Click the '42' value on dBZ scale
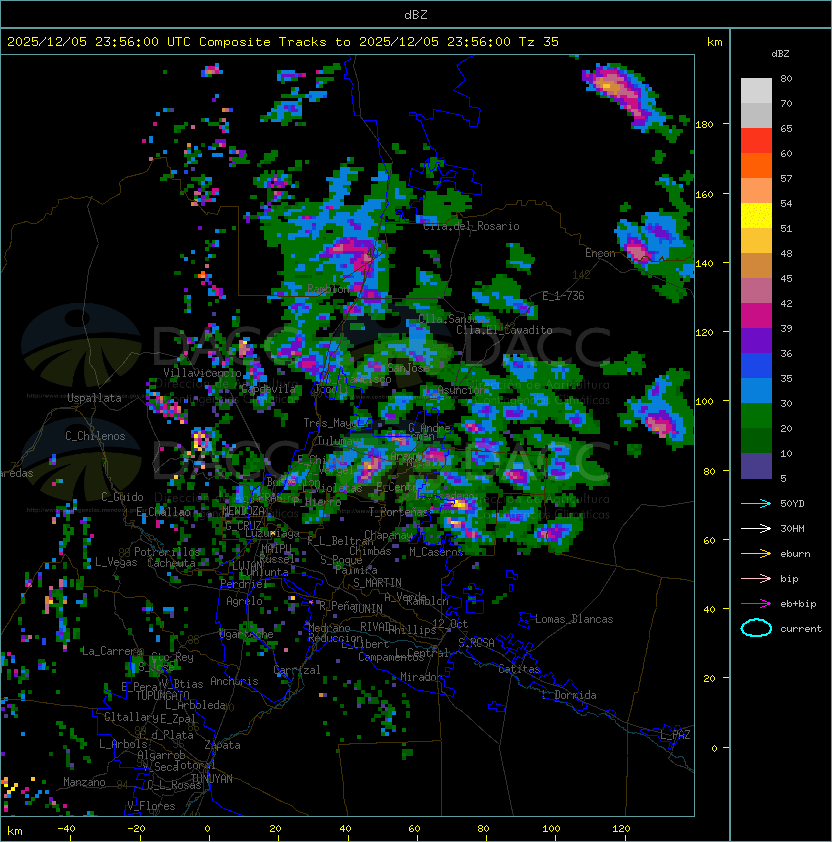This screenshot has height=842, width=832. click(786, 303)
